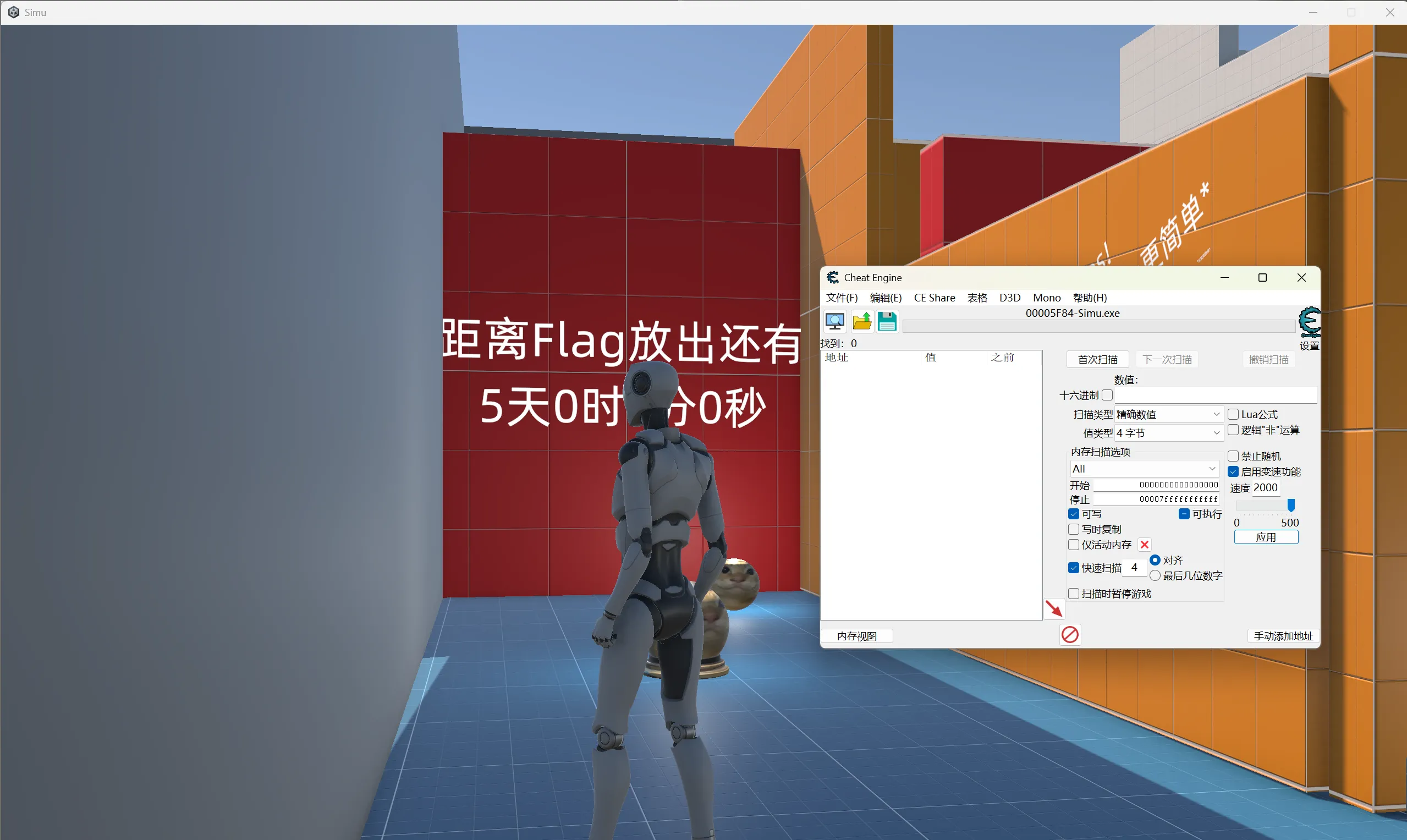This screenshot has width=1407, height=840.
Task: Click the save floppy disk icon
Action: pos(887,321)
